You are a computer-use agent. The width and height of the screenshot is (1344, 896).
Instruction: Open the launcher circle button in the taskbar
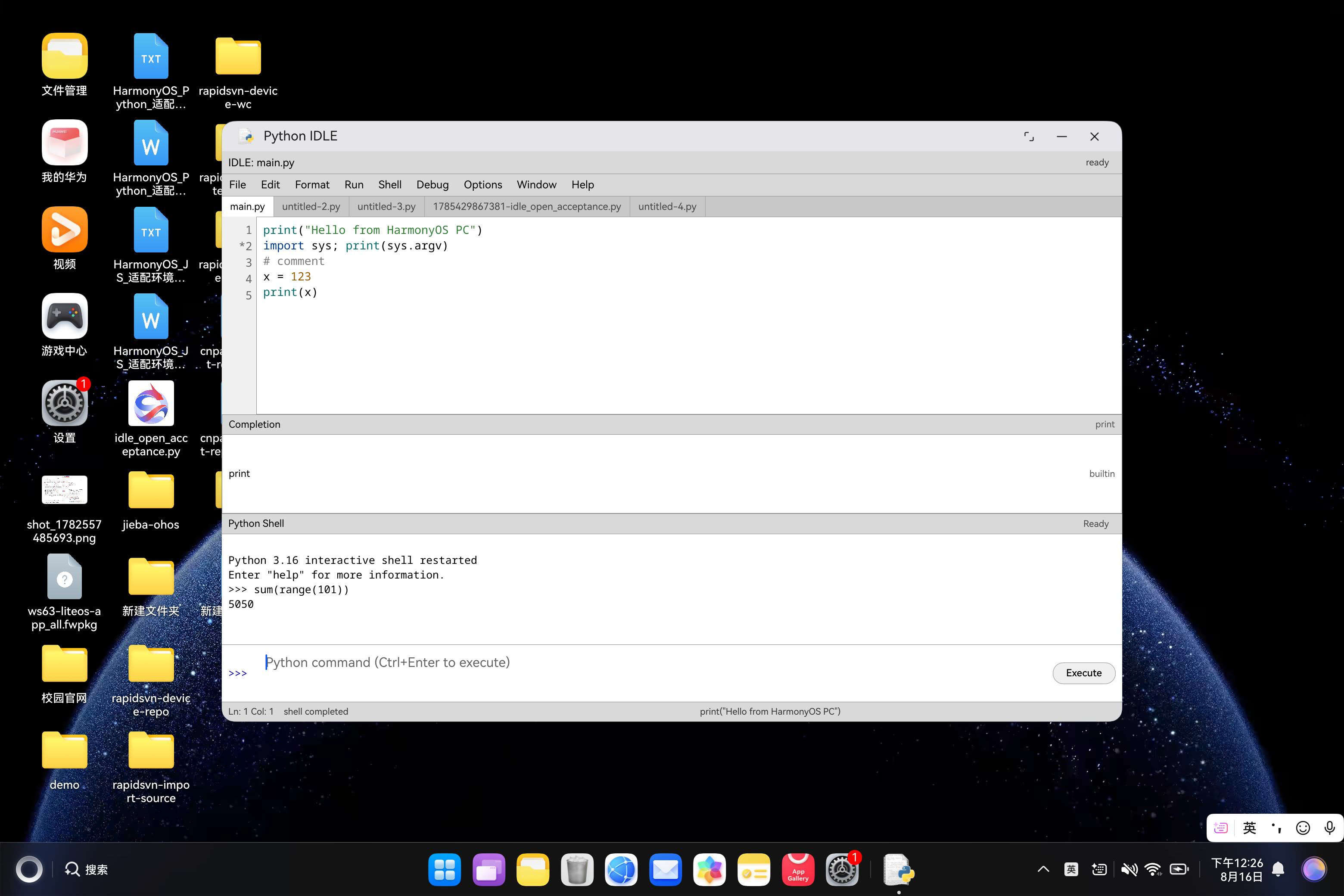29,870
